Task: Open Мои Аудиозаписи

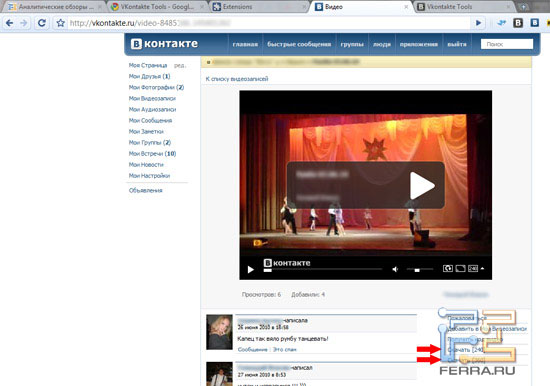Action: click(x=152, y=109)
